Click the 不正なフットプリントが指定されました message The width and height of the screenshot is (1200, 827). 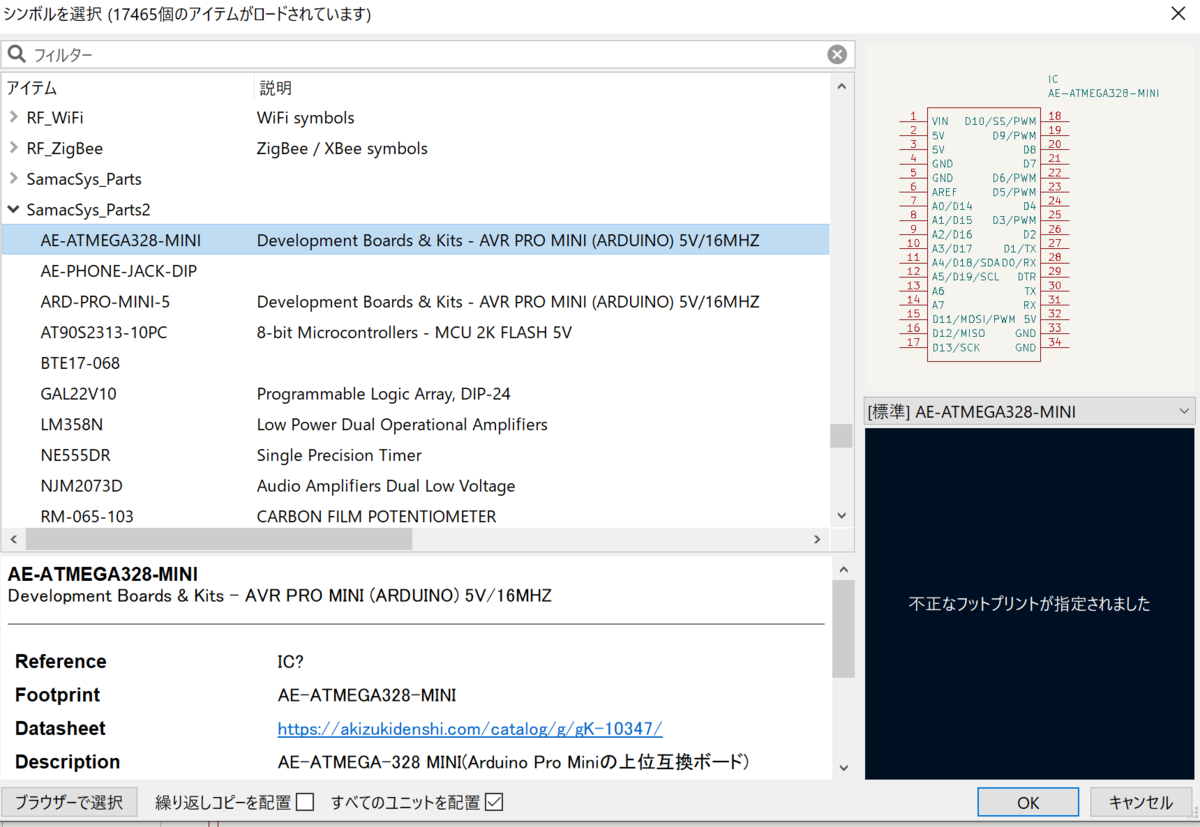click(x=1030, y=604)
